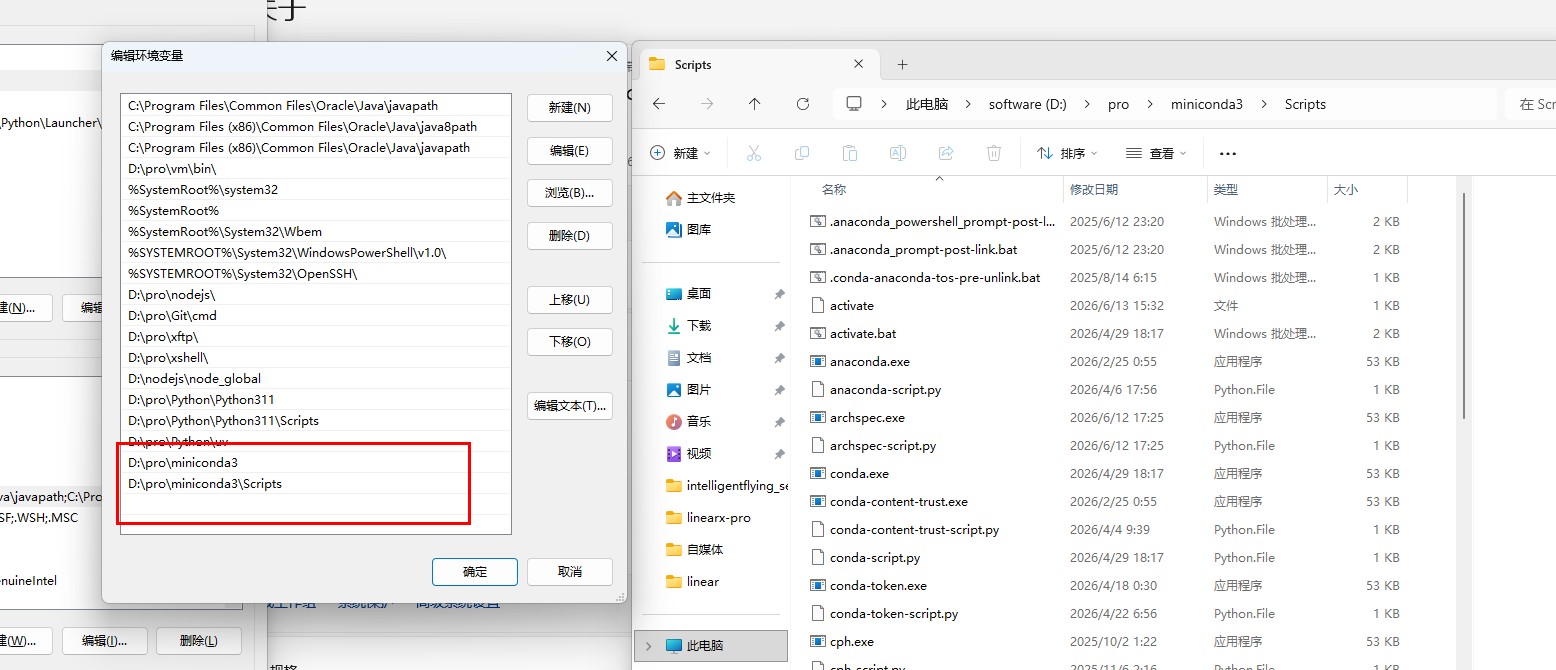The image size is (1556, 670).
Task: Select %SystemRoot%\system32 path entry
Action: tap(316, 190)
